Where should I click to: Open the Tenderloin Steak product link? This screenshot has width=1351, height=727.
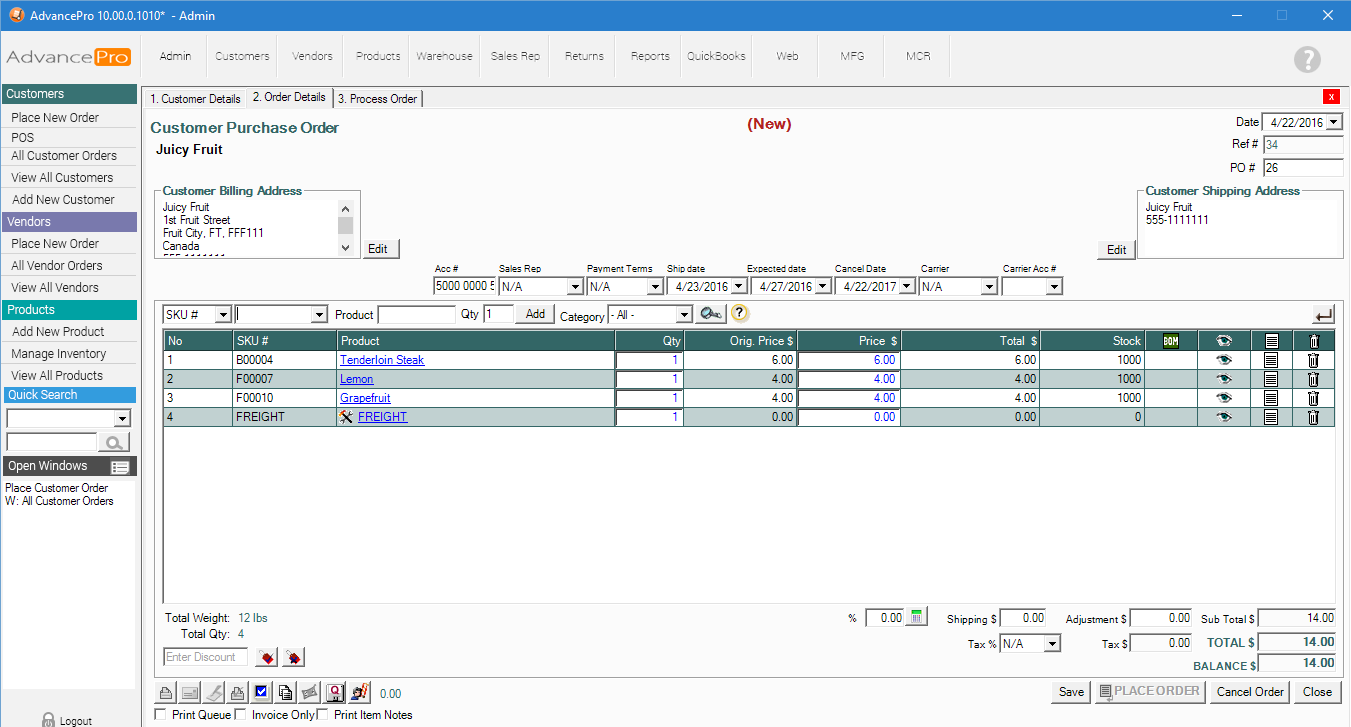click(382, 360)
